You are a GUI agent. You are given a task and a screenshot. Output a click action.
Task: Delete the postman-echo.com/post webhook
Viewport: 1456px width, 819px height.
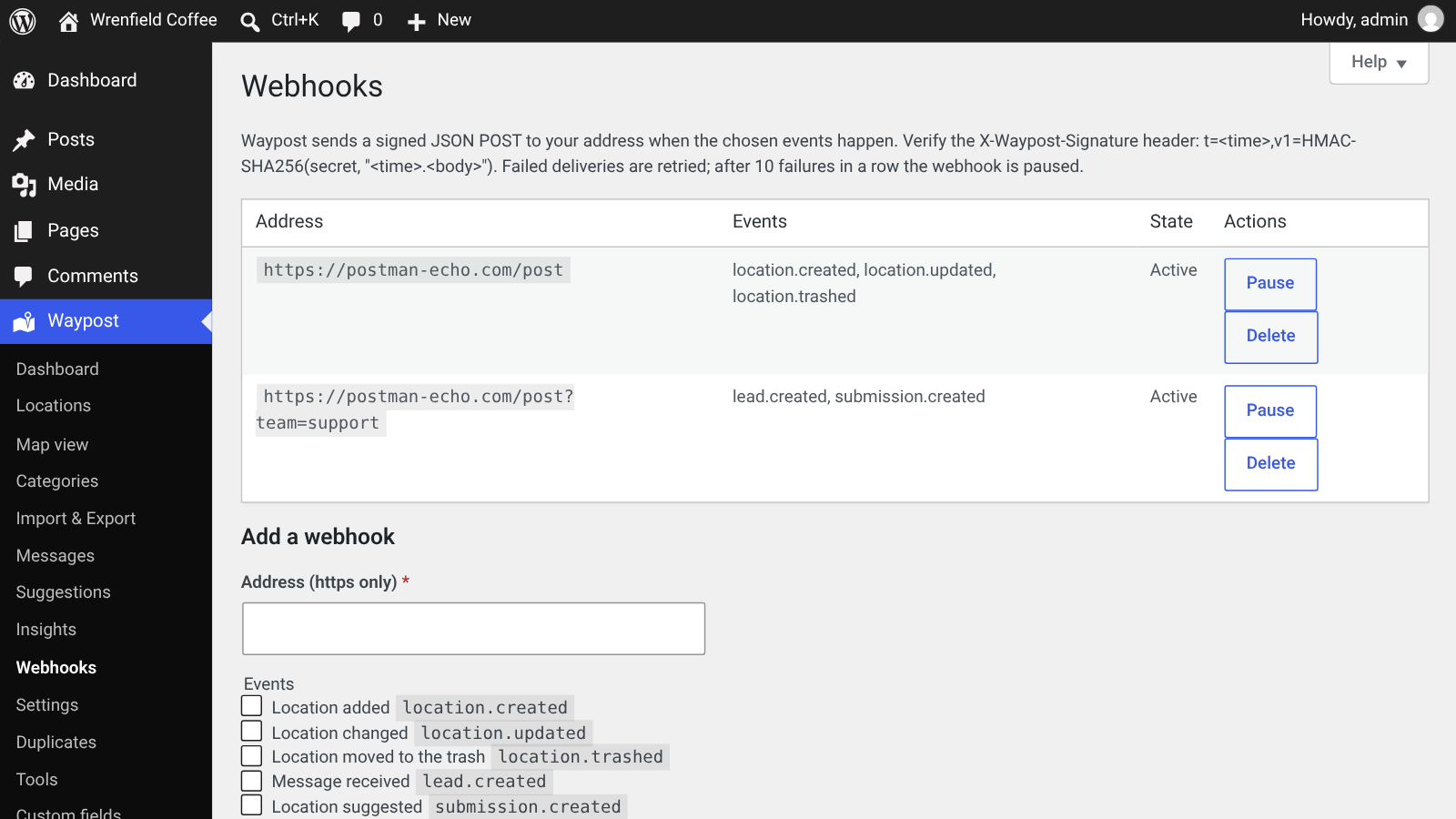(1271, 337)
